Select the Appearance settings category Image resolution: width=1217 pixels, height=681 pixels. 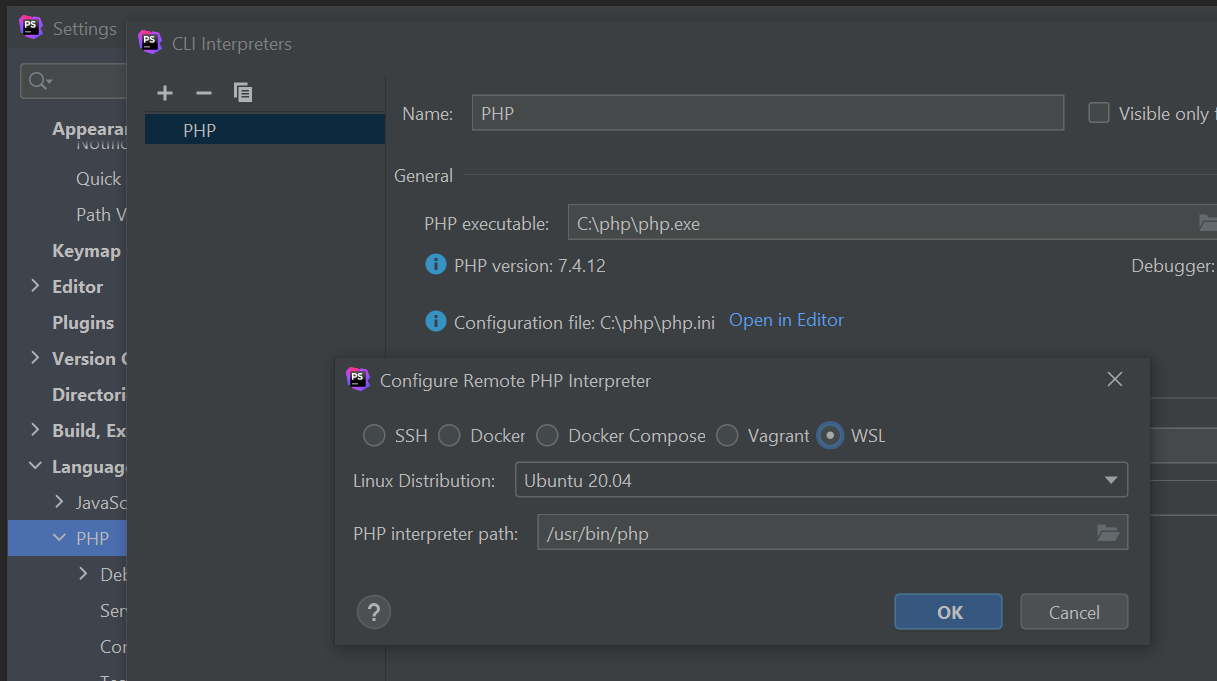89,128
